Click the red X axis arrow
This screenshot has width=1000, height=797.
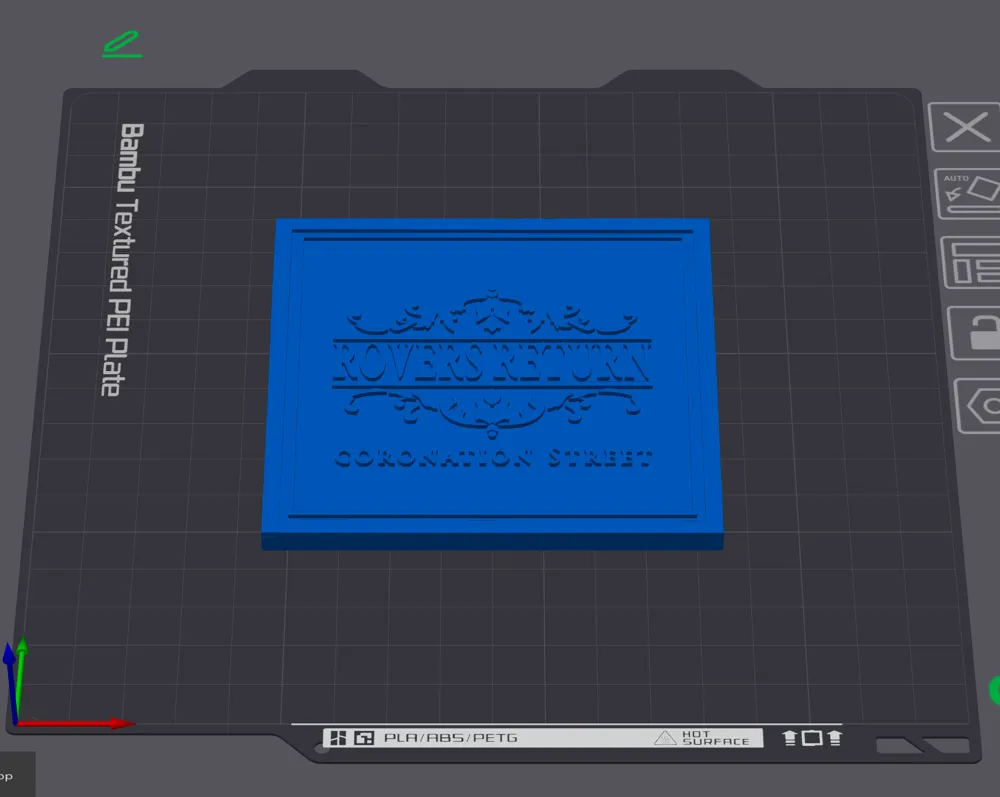point(75,723)
